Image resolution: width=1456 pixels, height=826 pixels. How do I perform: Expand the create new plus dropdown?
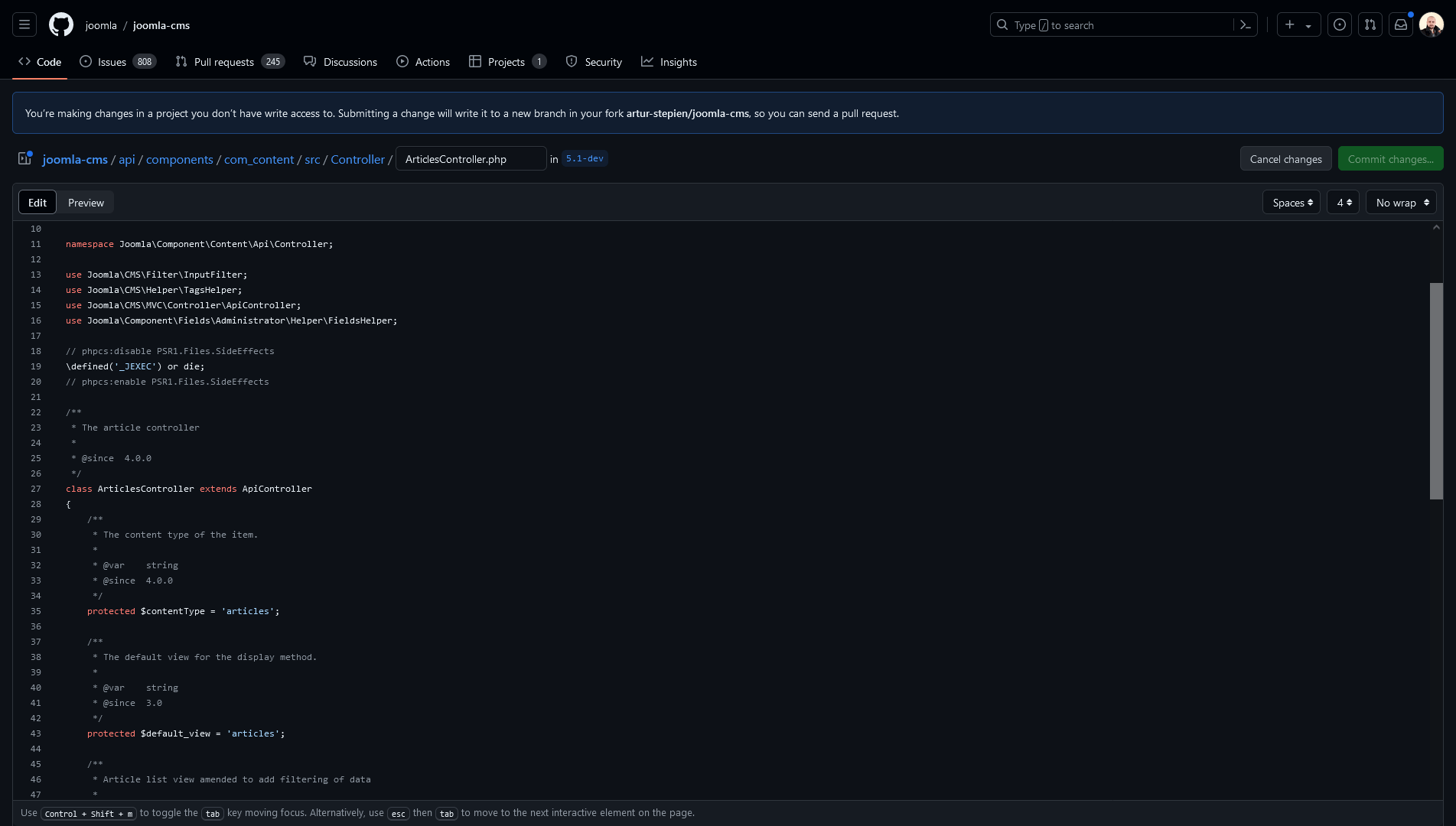tap(1298, 25)
